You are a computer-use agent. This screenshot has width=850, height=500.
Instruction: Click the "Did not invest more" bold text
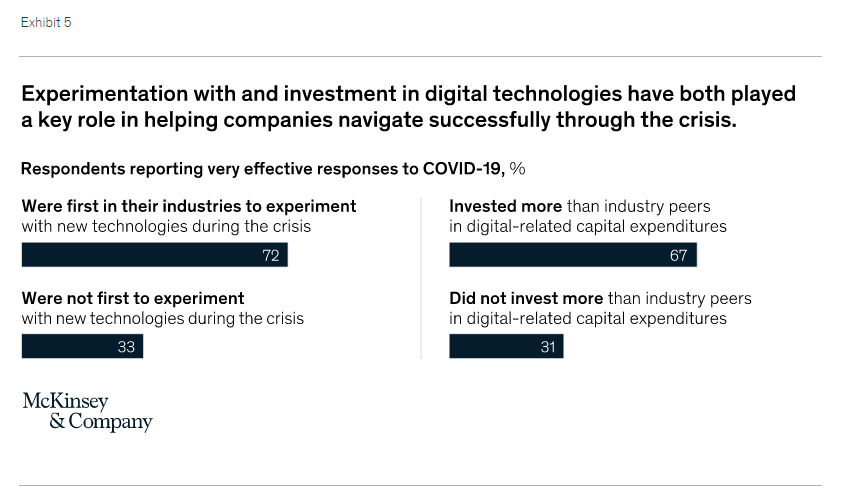[x=526, y=298]
